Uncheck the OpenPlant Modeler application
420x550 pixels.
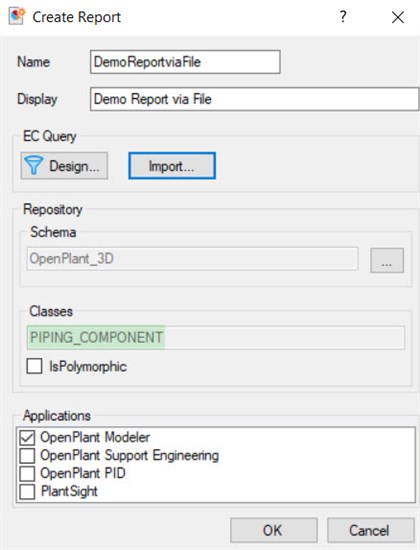click(x=27, y=437)
